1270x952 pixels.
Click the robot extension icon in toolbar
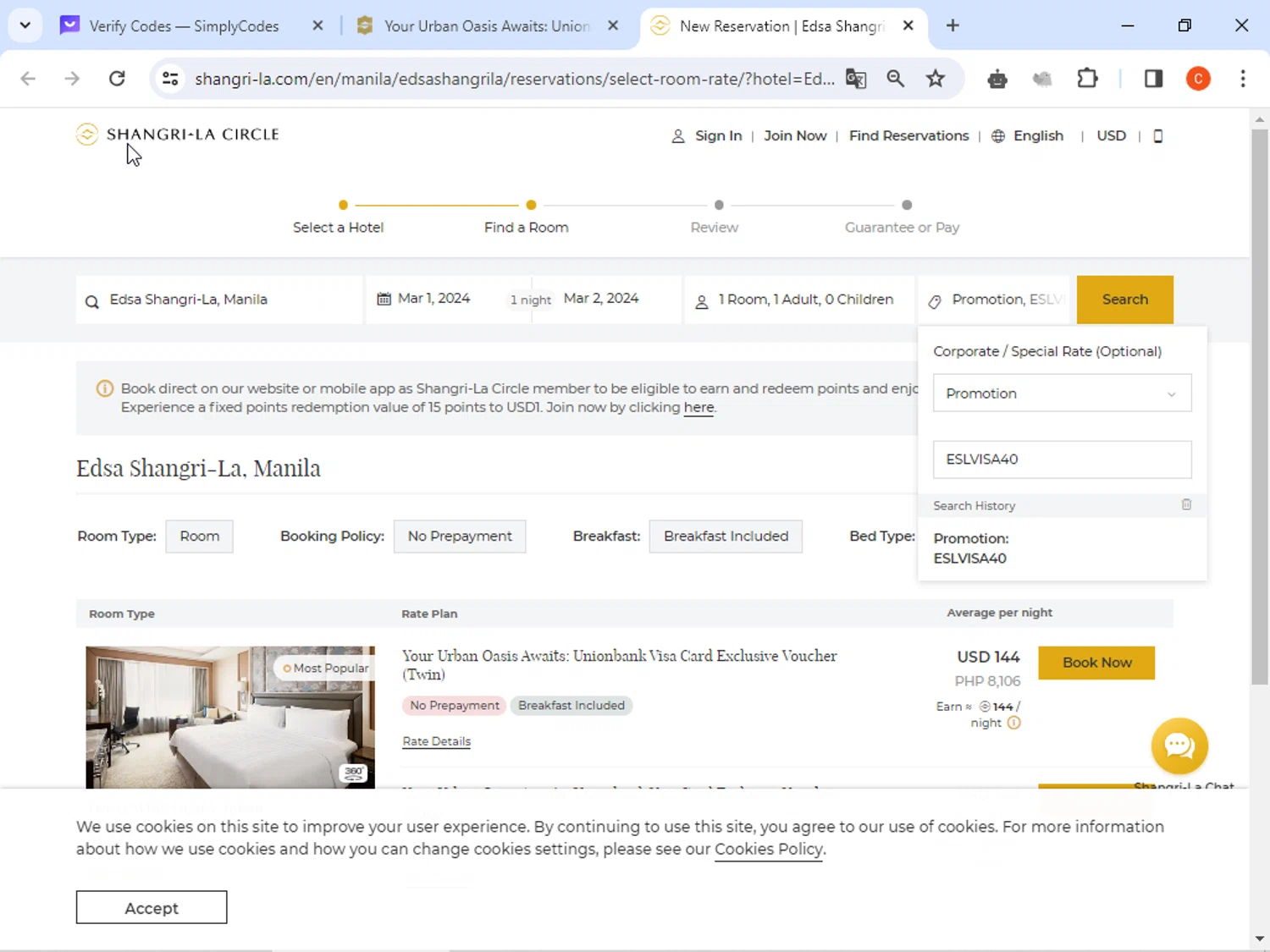pos(997,80)
